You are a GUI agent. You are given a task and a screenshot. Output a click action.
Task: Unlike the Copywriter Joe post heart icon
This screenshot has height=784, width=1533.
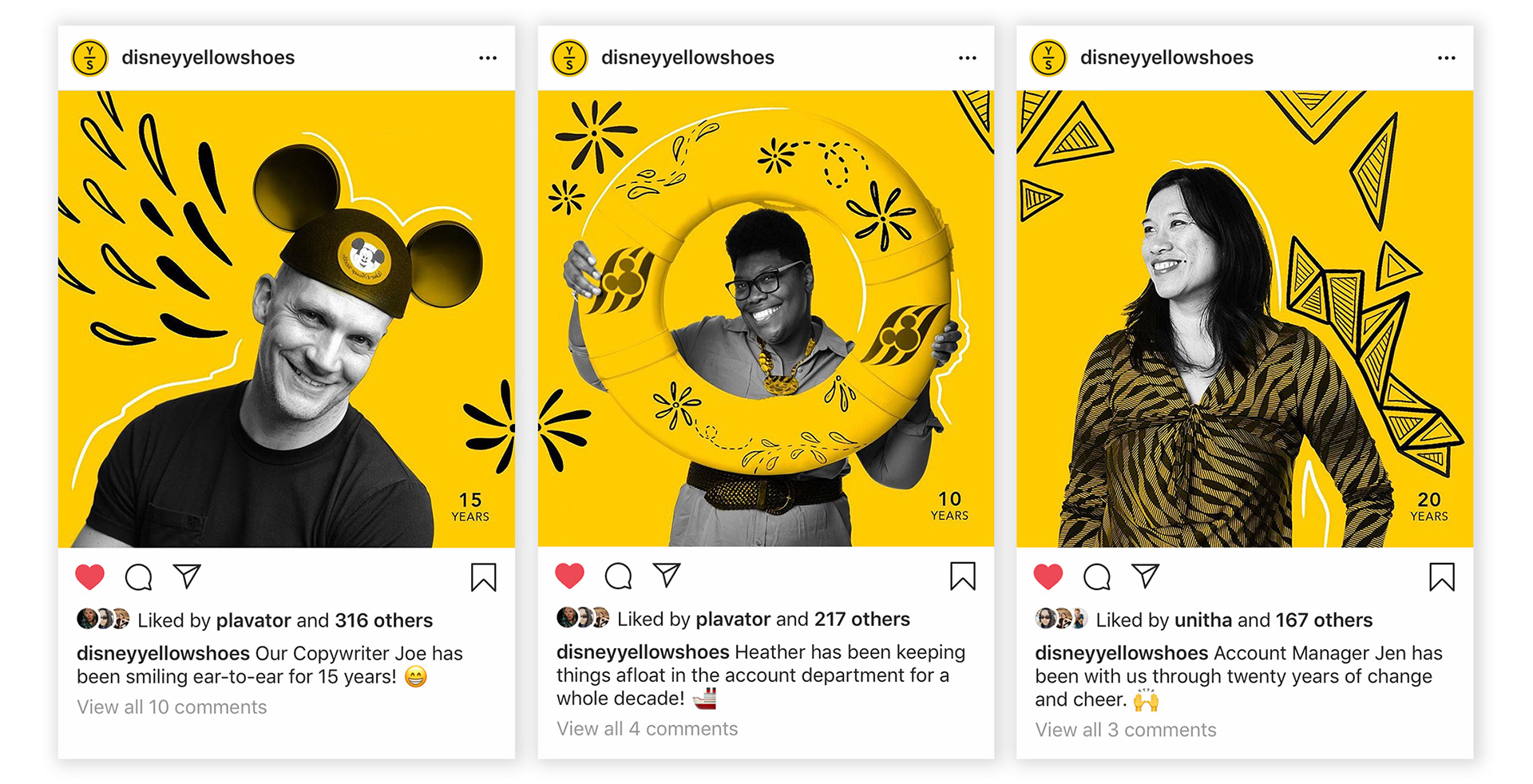(90, 576)
